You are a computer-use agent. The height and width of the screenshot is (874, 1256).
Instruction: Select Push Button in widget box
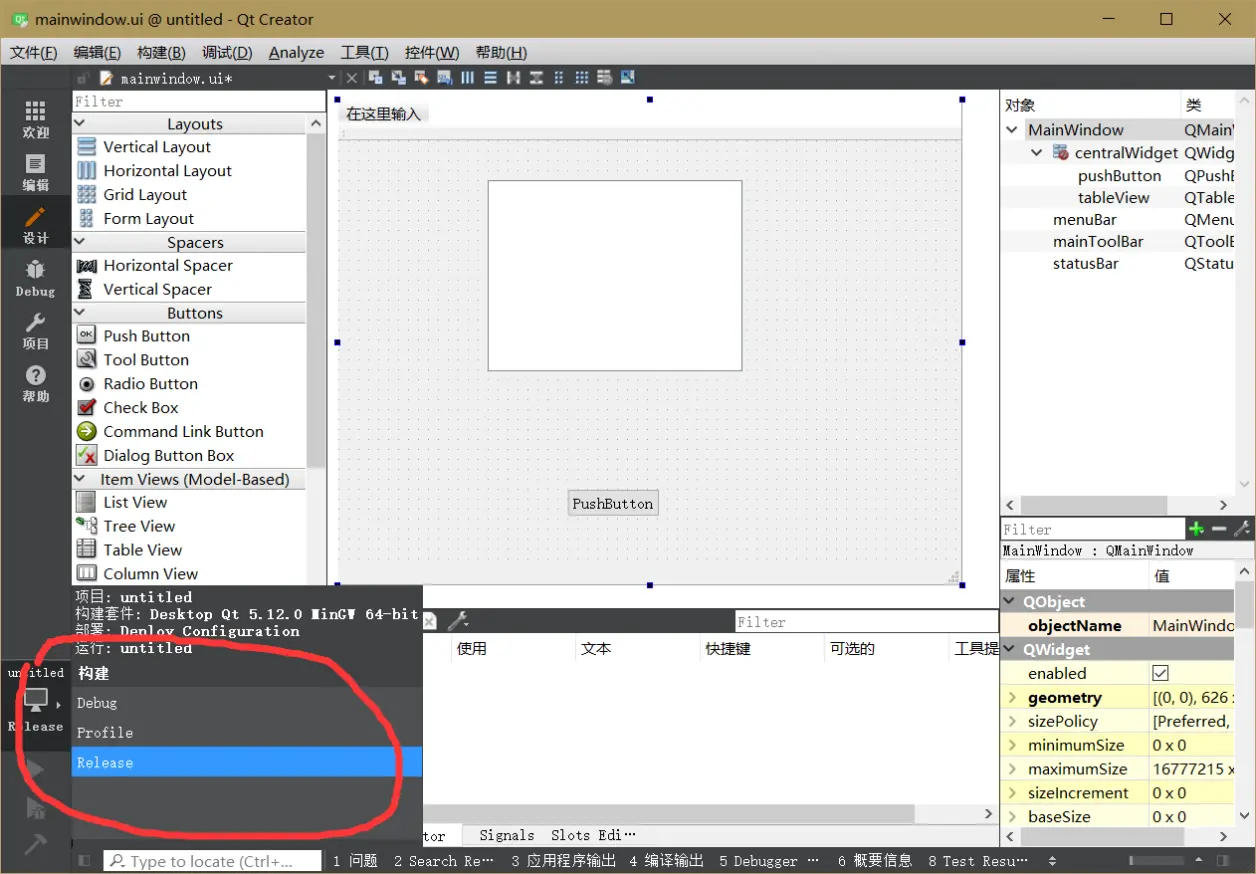pos(146,336)
